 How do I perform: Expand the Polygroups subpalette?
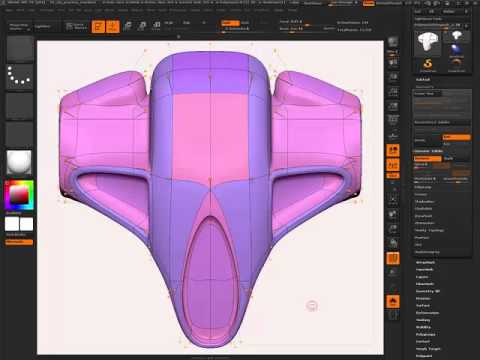click(426, 334)
